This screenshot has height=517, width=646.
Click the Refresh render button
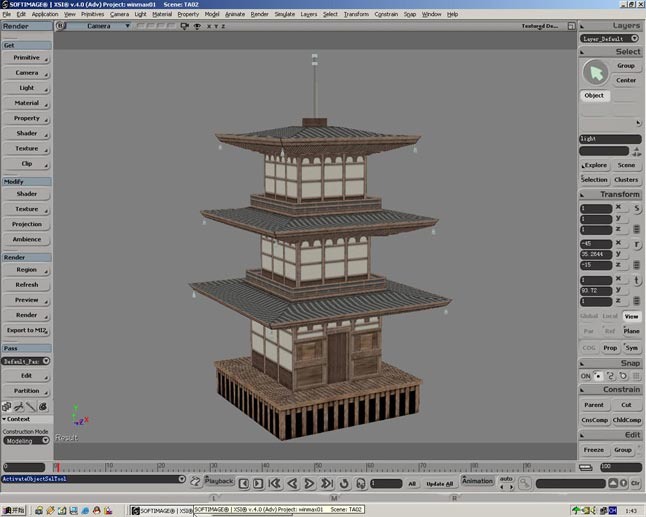26,285
